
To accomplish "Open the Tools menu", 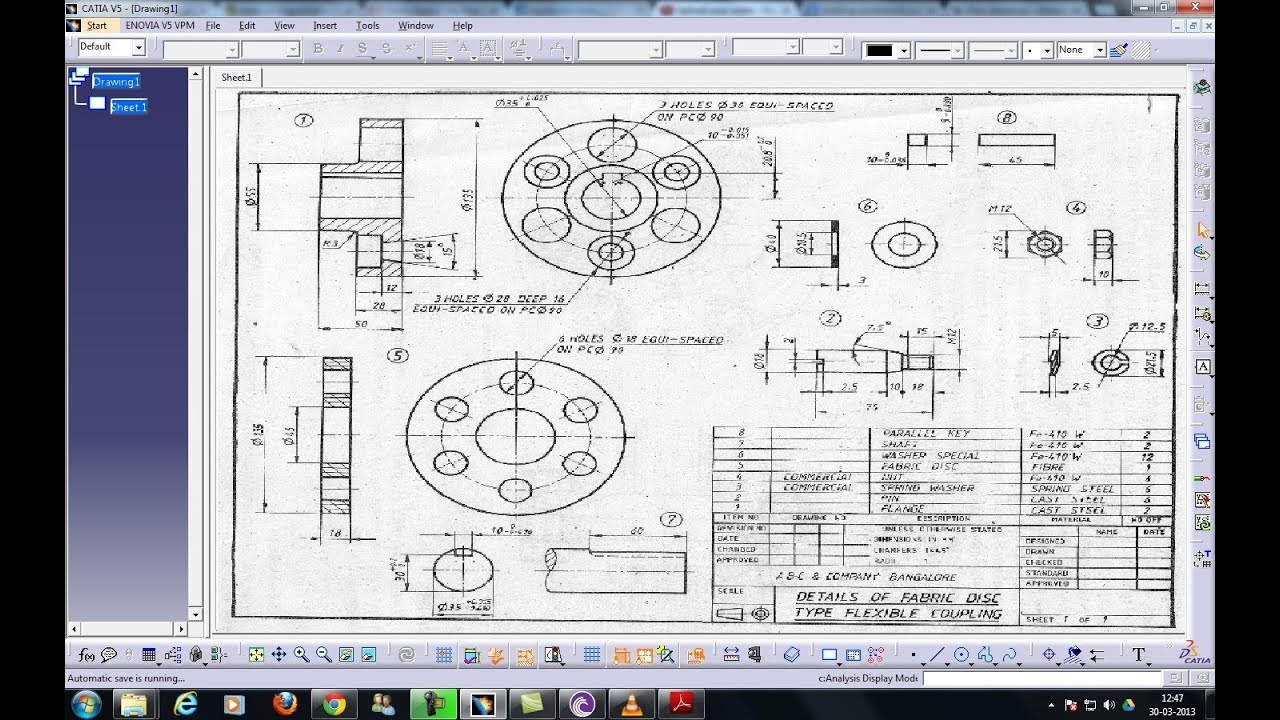I will coord(367,25).
